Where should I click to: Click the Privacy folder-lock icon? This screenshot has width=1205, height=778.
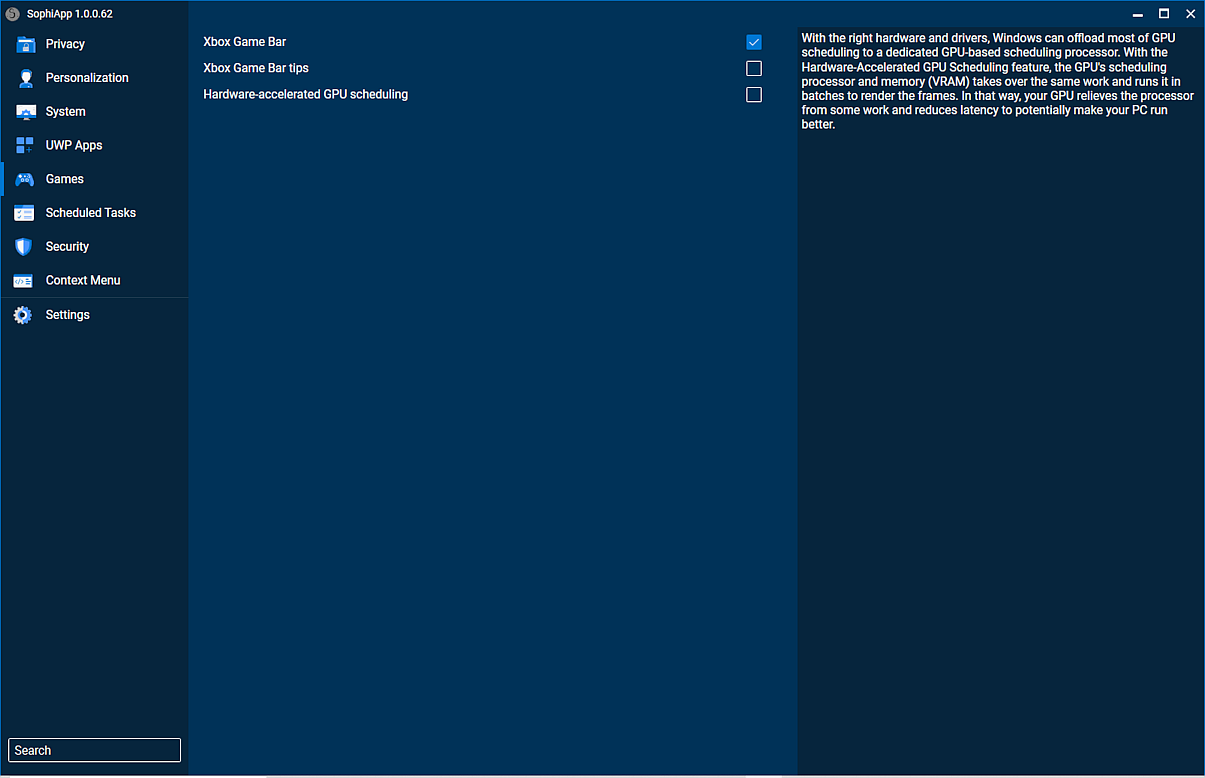pyautogui.click(x=25, y=44)
